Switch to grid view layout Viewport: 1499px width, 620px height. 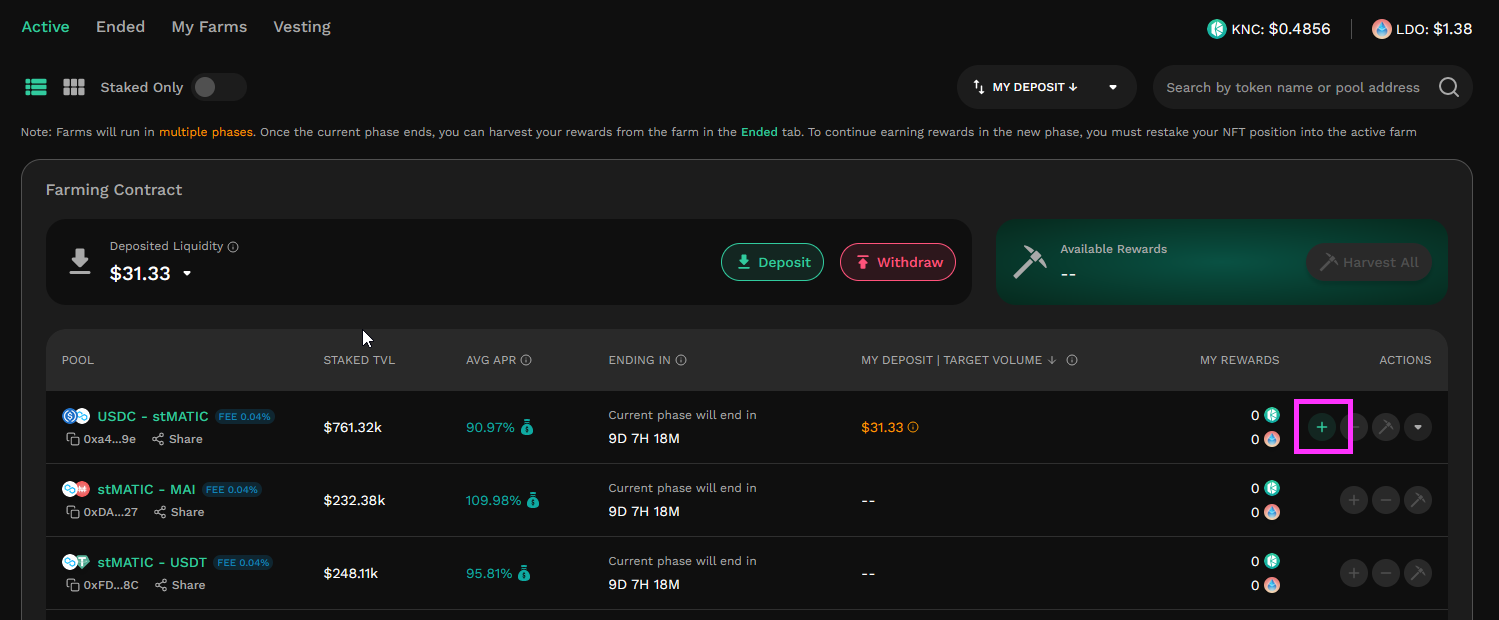(x=74, y=87)
